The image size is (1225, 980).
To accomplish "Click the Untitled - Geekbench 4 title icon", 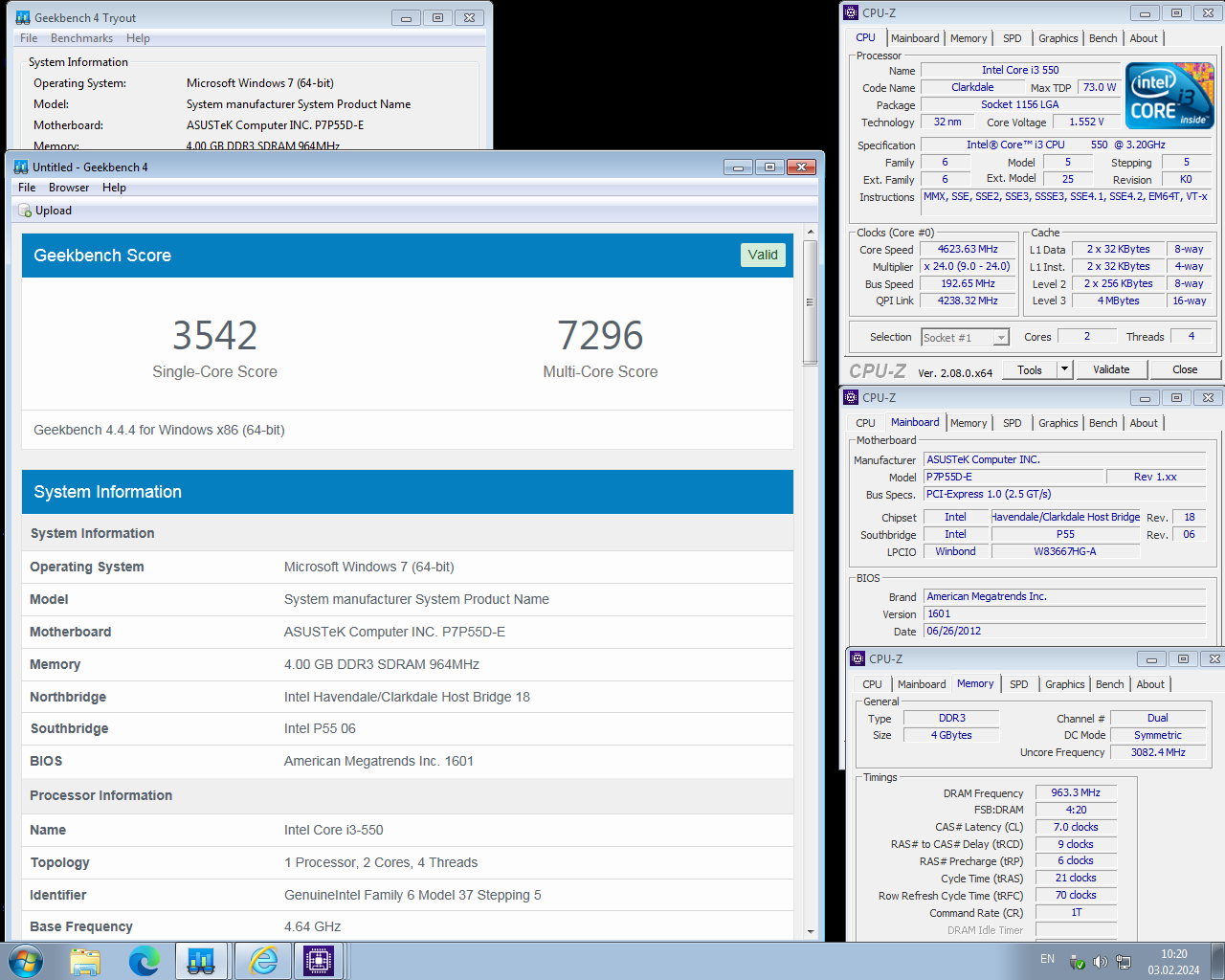I will 21,167.
